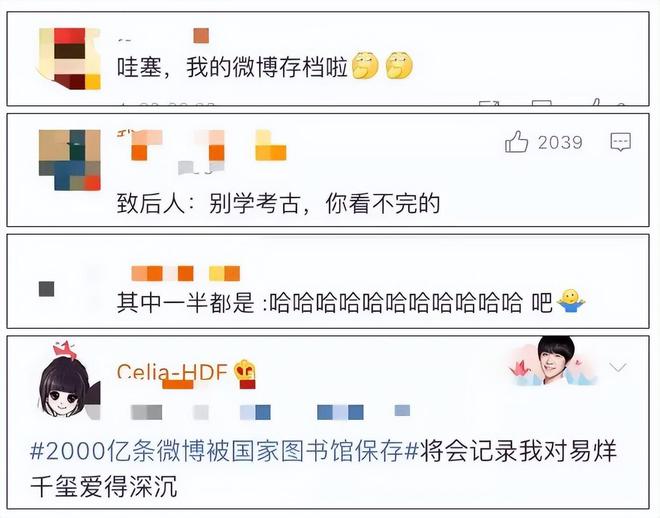
Task: Click the shrugging emoji after 吧
Action: [x=571, y=301]
